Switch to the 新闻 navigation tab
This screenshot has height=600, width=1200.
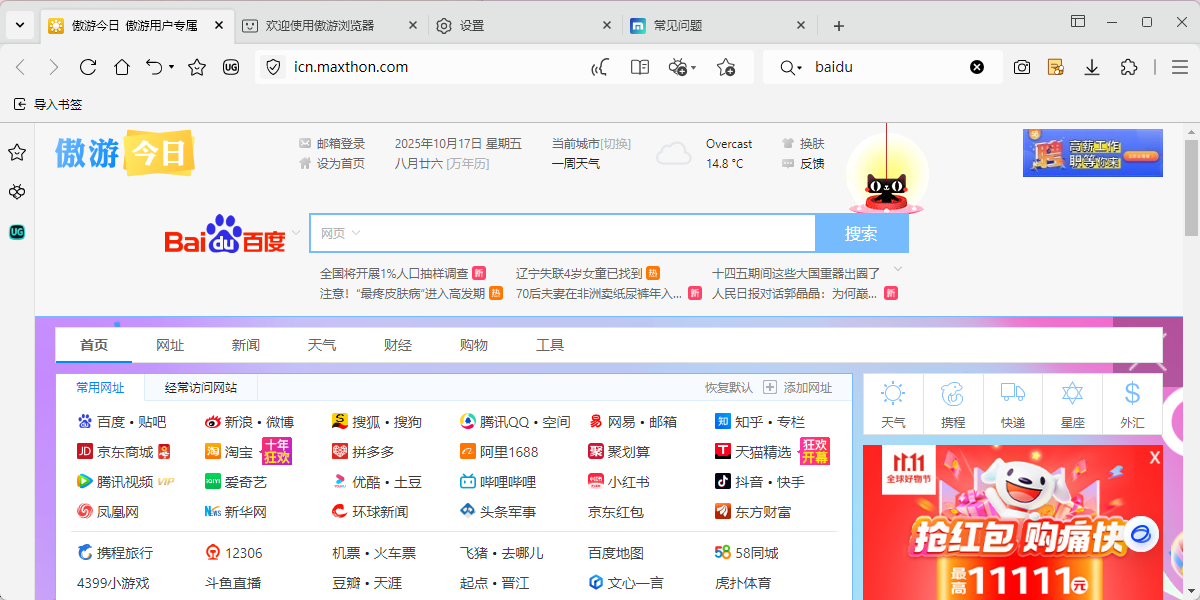pos(246,344)
